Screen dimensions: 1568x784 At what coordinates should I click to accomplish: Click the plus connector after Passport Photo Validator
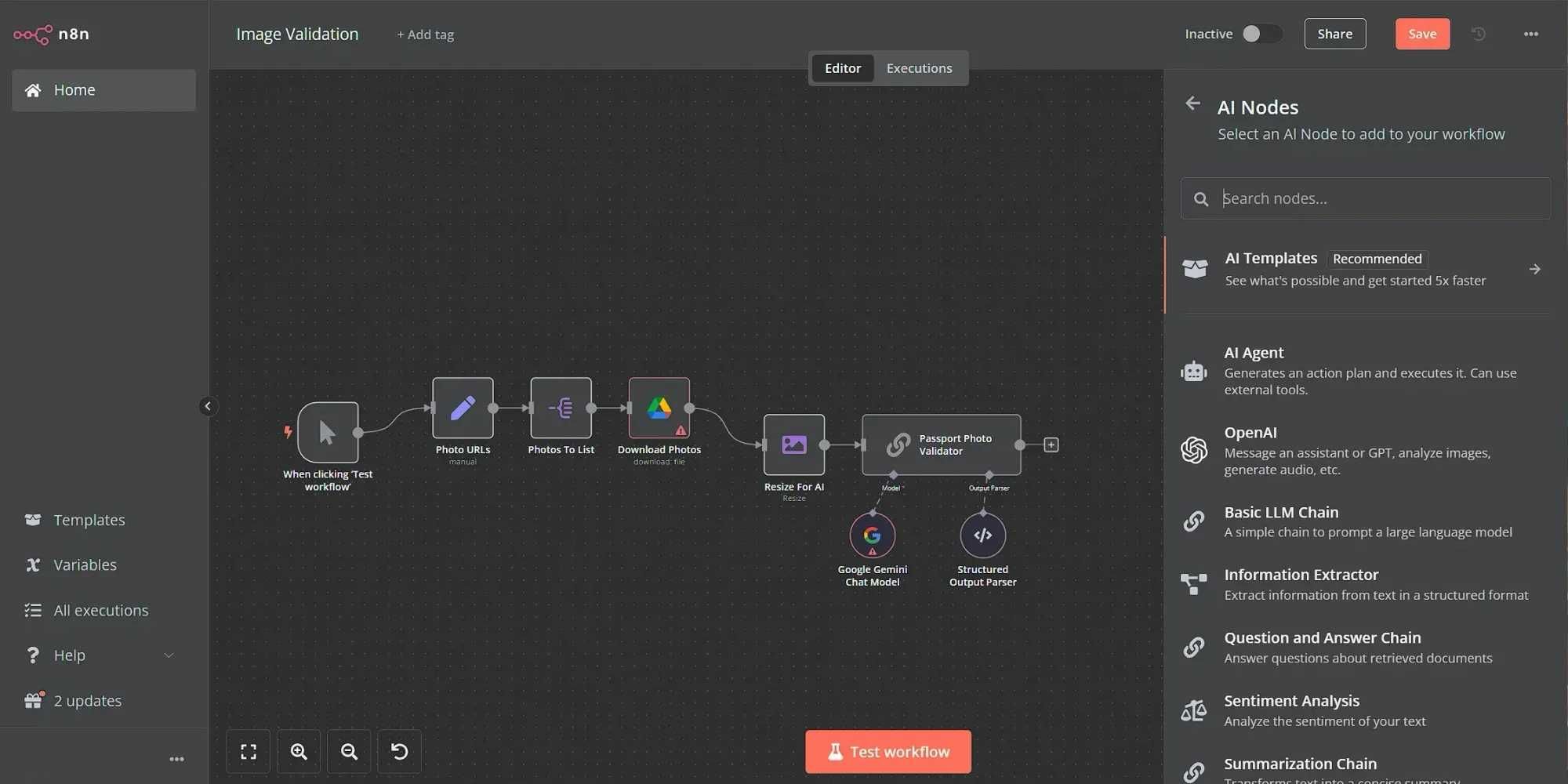pyautogui.click(x=1051, y=445)
